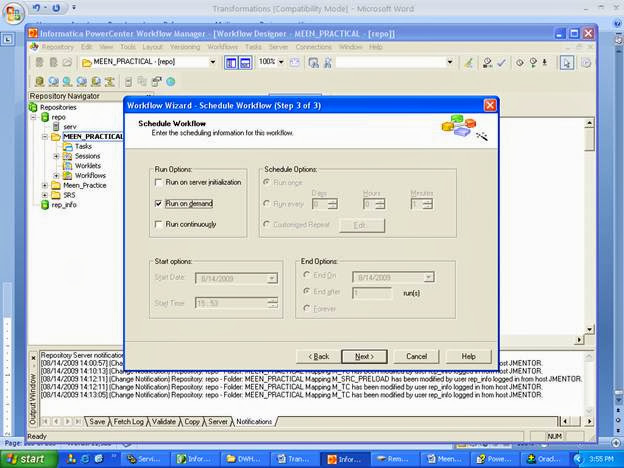The width and height of the screenshot is (624, 468).
Task: Open the Repository menu
Action: tap(58, 47)
